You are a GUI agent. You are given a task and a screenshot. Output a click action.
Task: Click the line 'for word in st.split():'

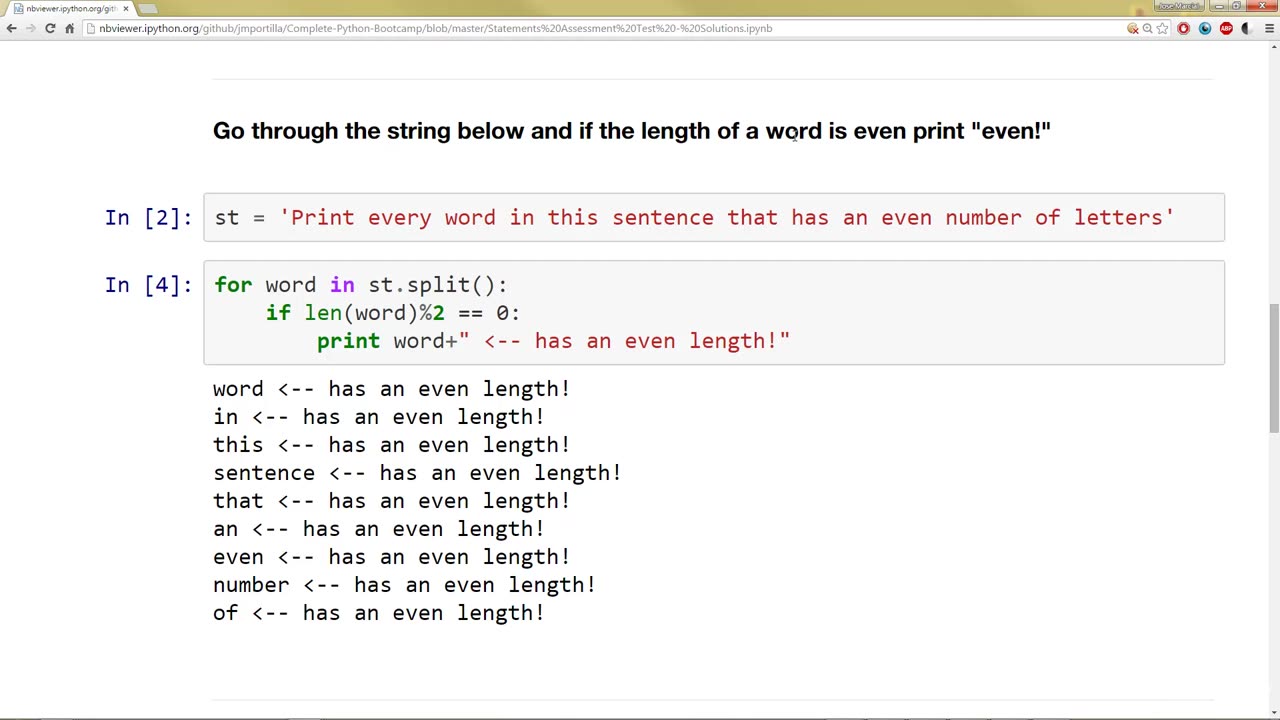361,285
